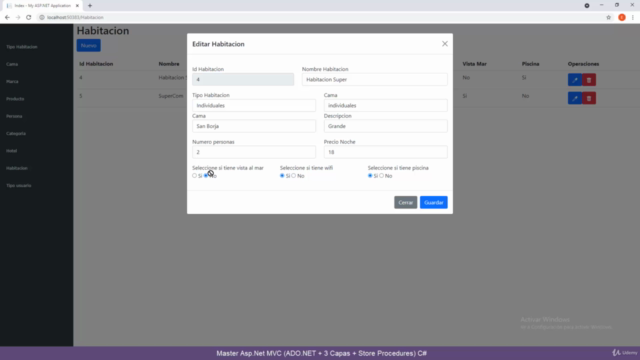
Task: Reload the page with the refresh icon
Action: (29, 17)
